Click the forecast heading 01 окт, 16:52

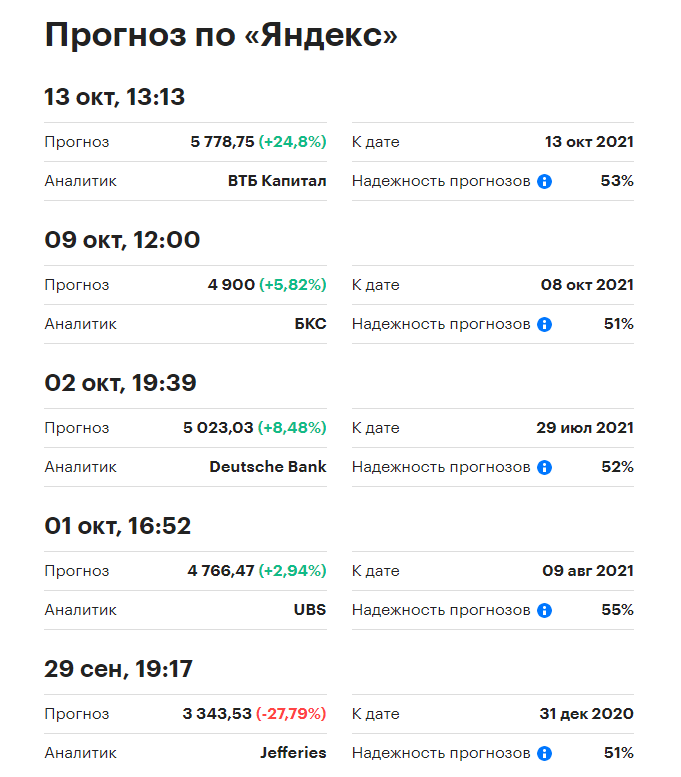(x=117, y=526)
